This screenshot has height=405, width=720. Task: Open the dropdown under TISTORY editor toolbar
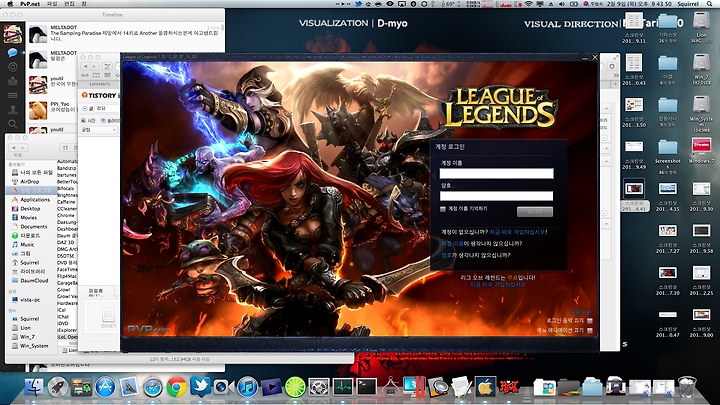pos(99,130)
